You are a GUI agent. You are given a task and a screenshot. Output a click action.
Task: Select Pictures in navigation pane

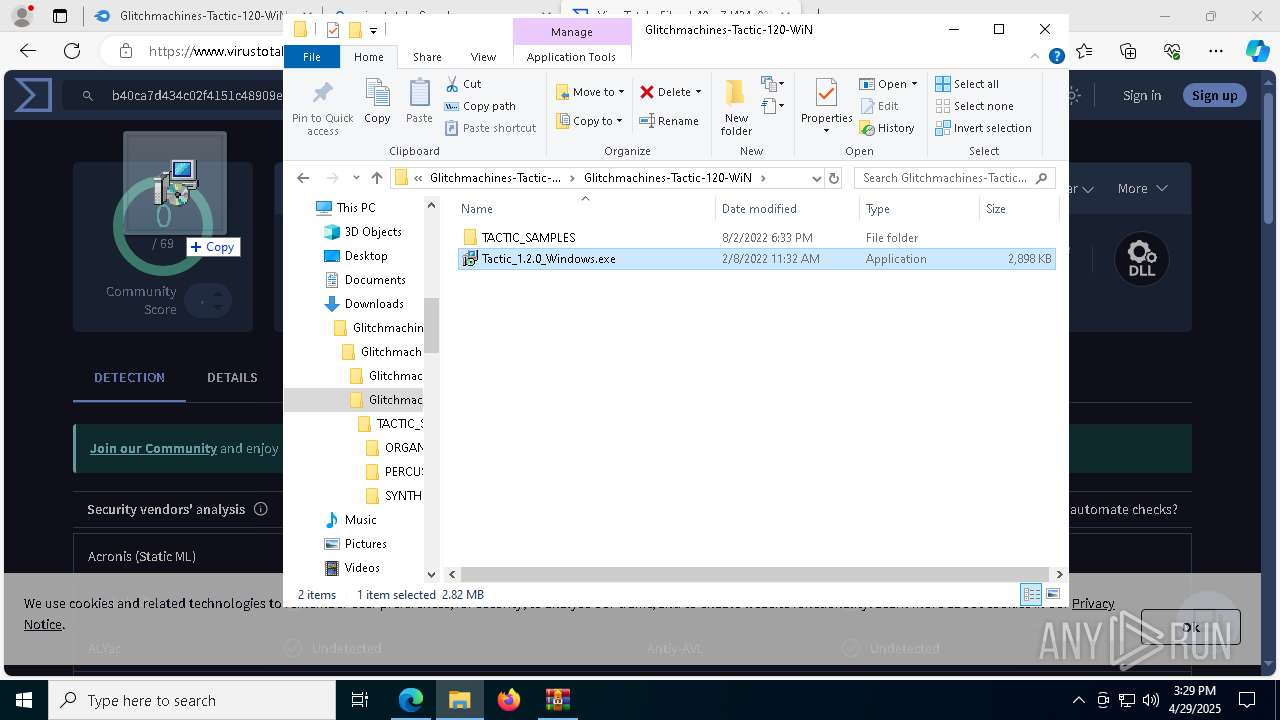coord(366,544)
